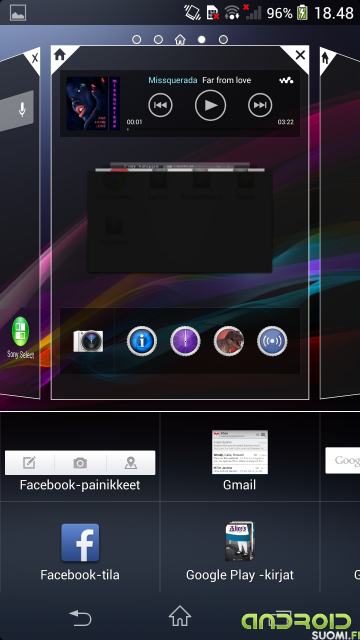Viewport: 360px width, 640px height.
Task: Open the blue info icon
Action: click(x=142, y=341)
